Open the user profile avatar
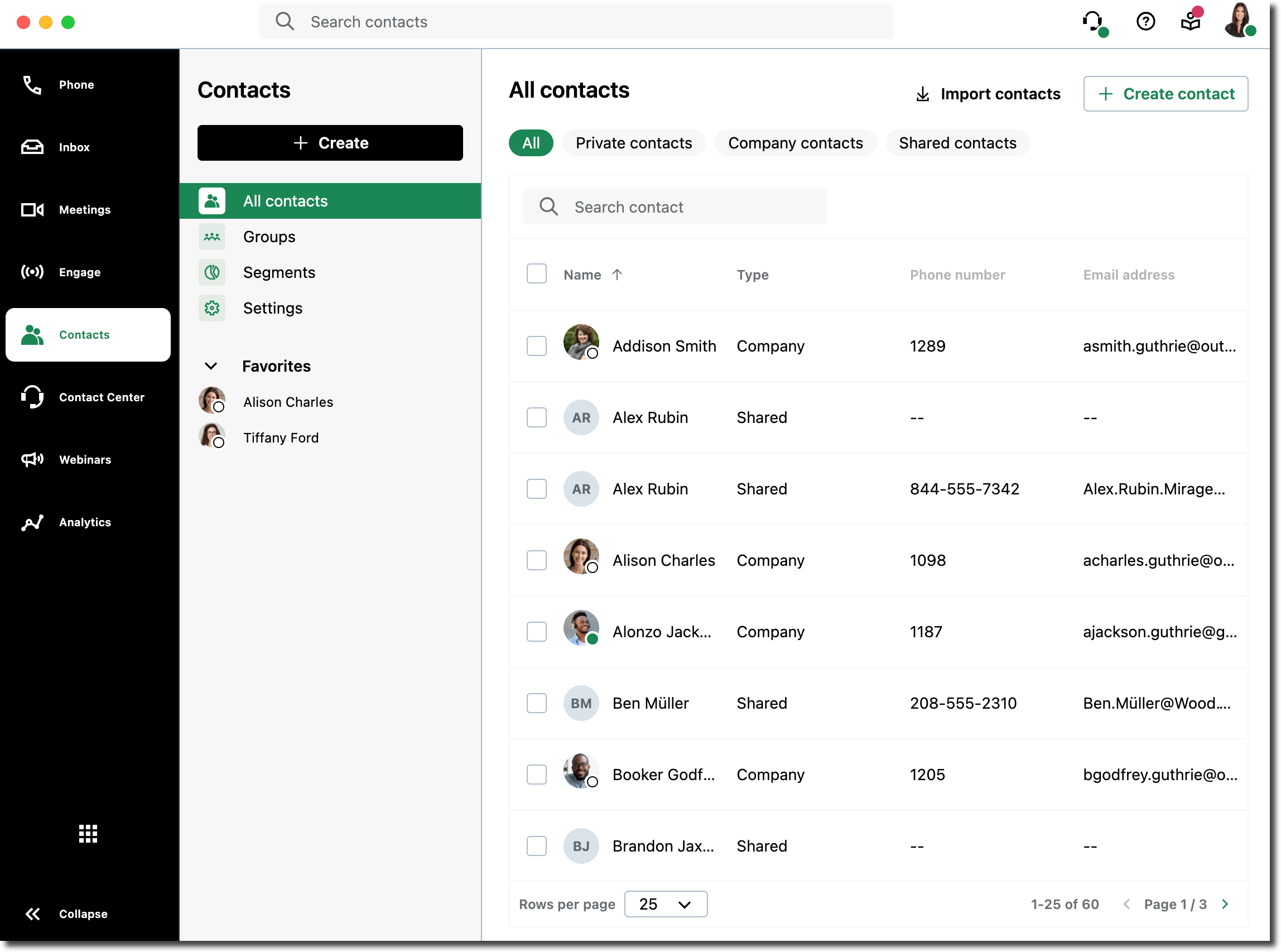 point(1239,21)
